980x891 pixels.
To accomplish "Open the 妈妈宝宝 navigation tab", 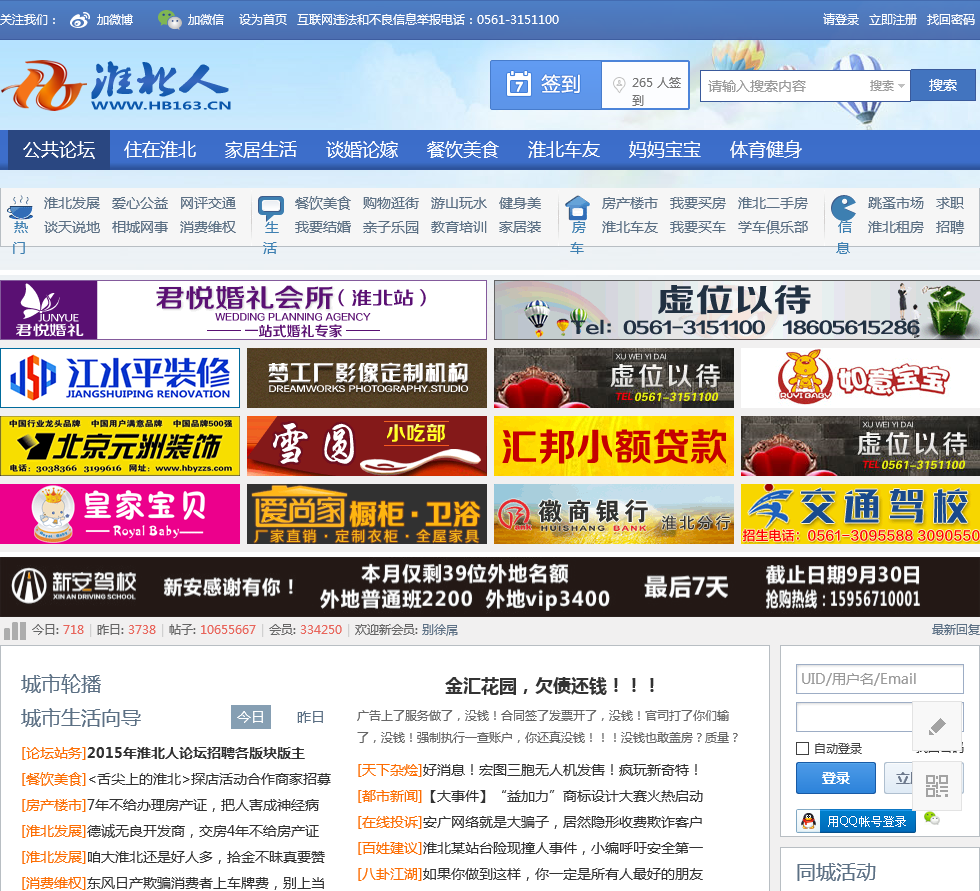I will 664,150.
